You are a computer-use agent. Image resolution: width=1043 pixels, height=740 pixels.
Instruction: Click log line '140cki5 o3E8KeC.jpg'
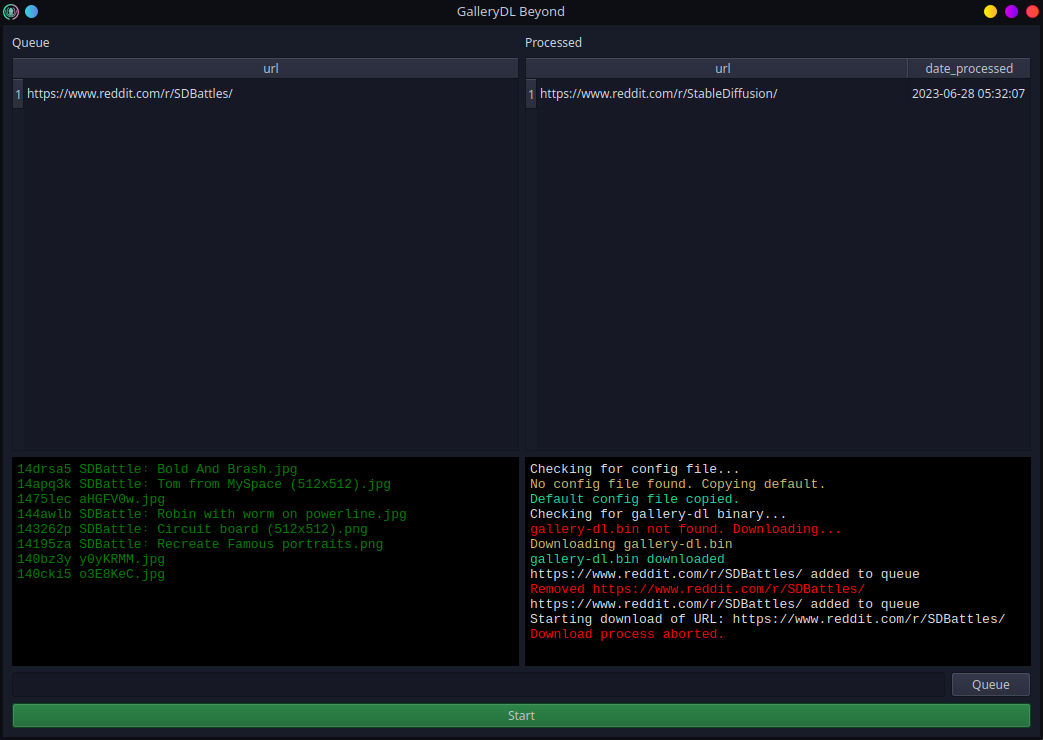90,574
